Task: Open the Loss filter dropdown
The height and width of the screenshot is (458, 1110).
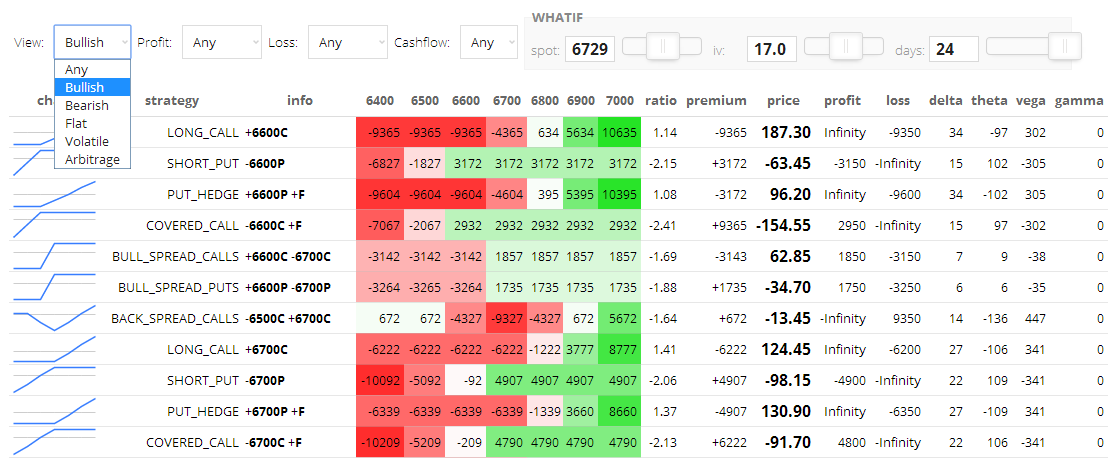Action: coord(348,42)
